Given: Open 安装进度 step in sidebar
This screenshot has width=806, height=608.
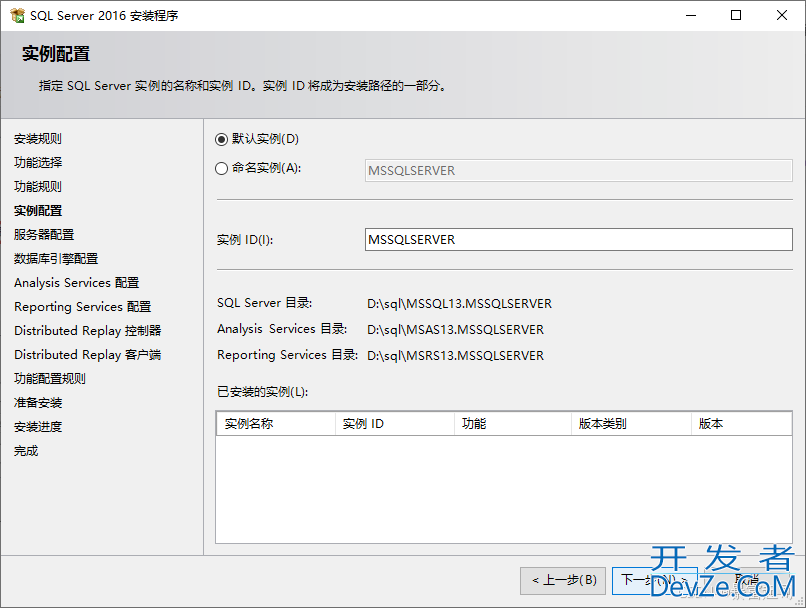Looking at the screenshot, I should coord(38,427).
